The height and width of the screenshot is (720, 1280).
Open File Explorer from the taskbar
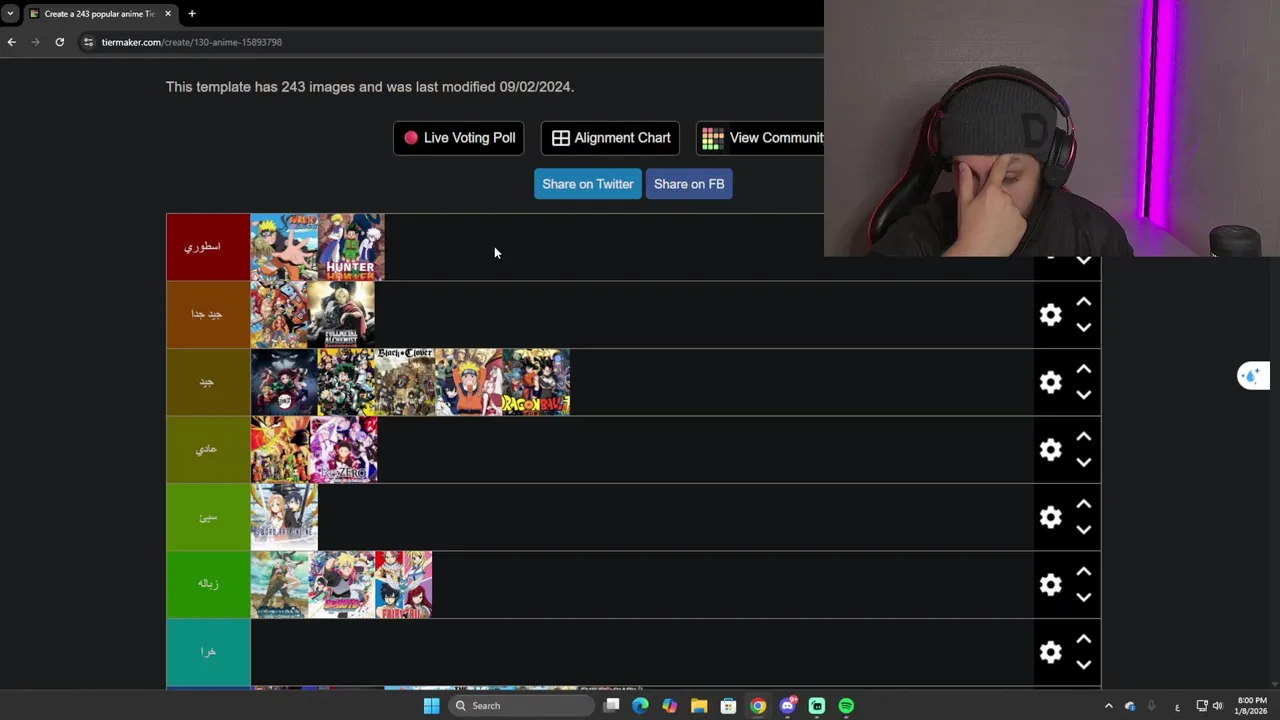(x=699, y=706)
